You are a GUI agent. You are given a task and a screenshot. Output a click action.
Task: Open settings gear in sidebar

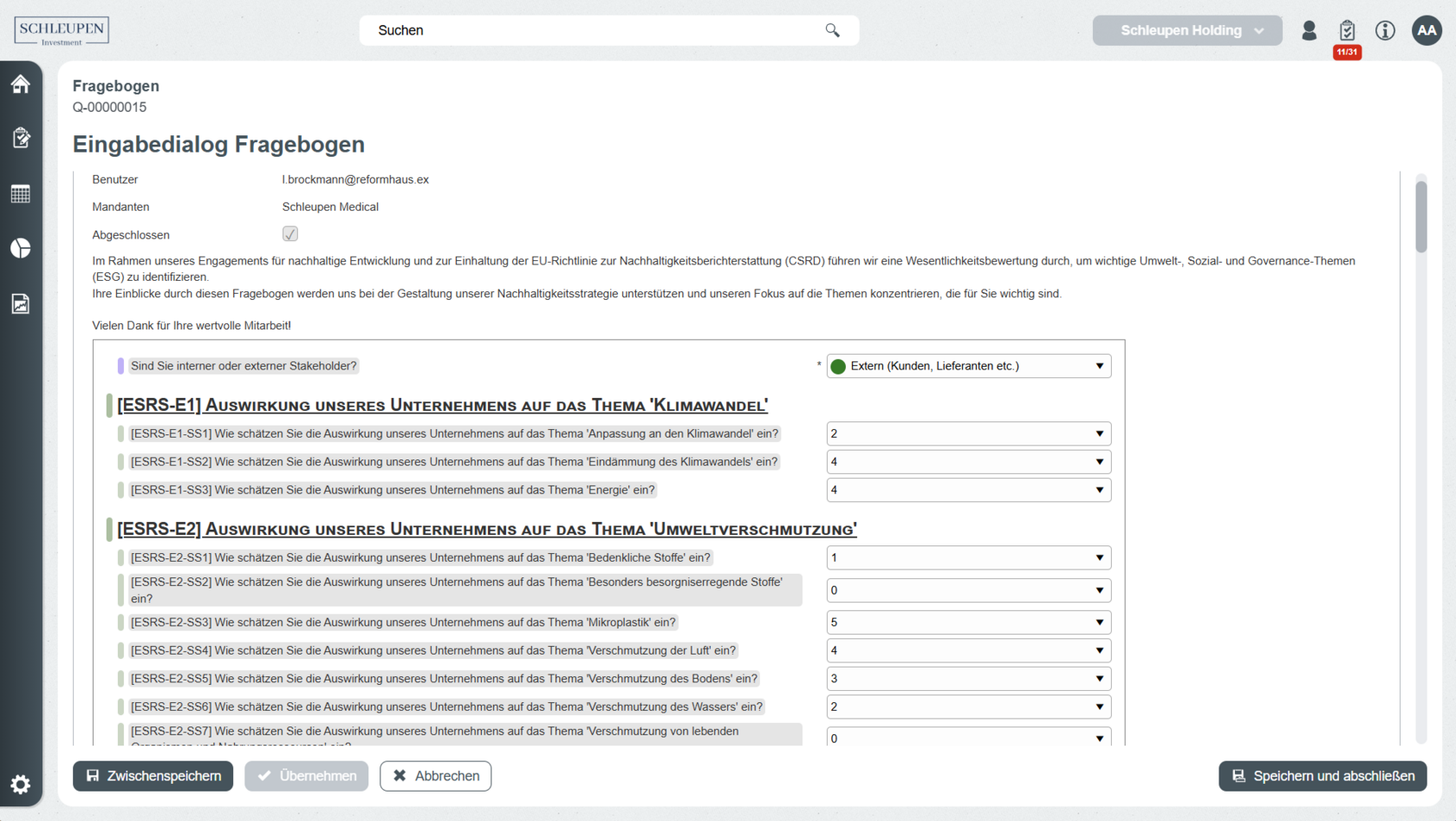pos(21,785)
